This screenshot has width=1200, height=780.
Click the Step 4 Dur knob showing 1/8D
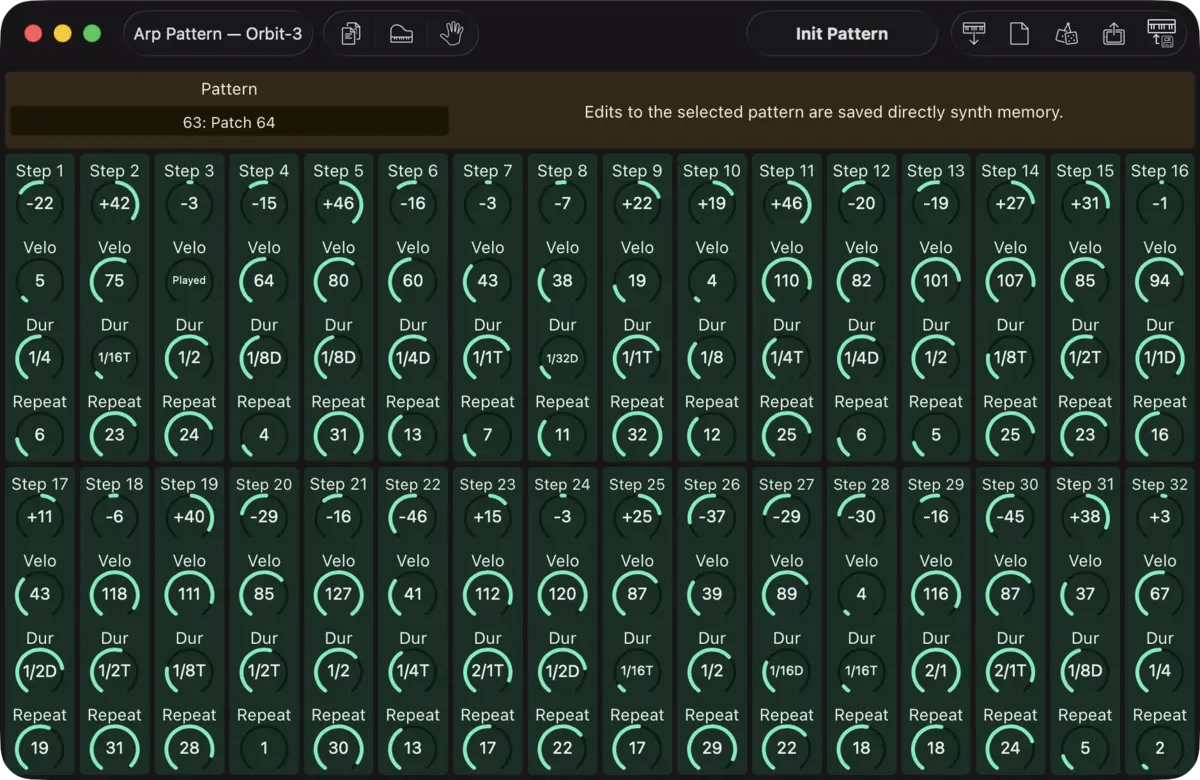(x=264, y=357)
